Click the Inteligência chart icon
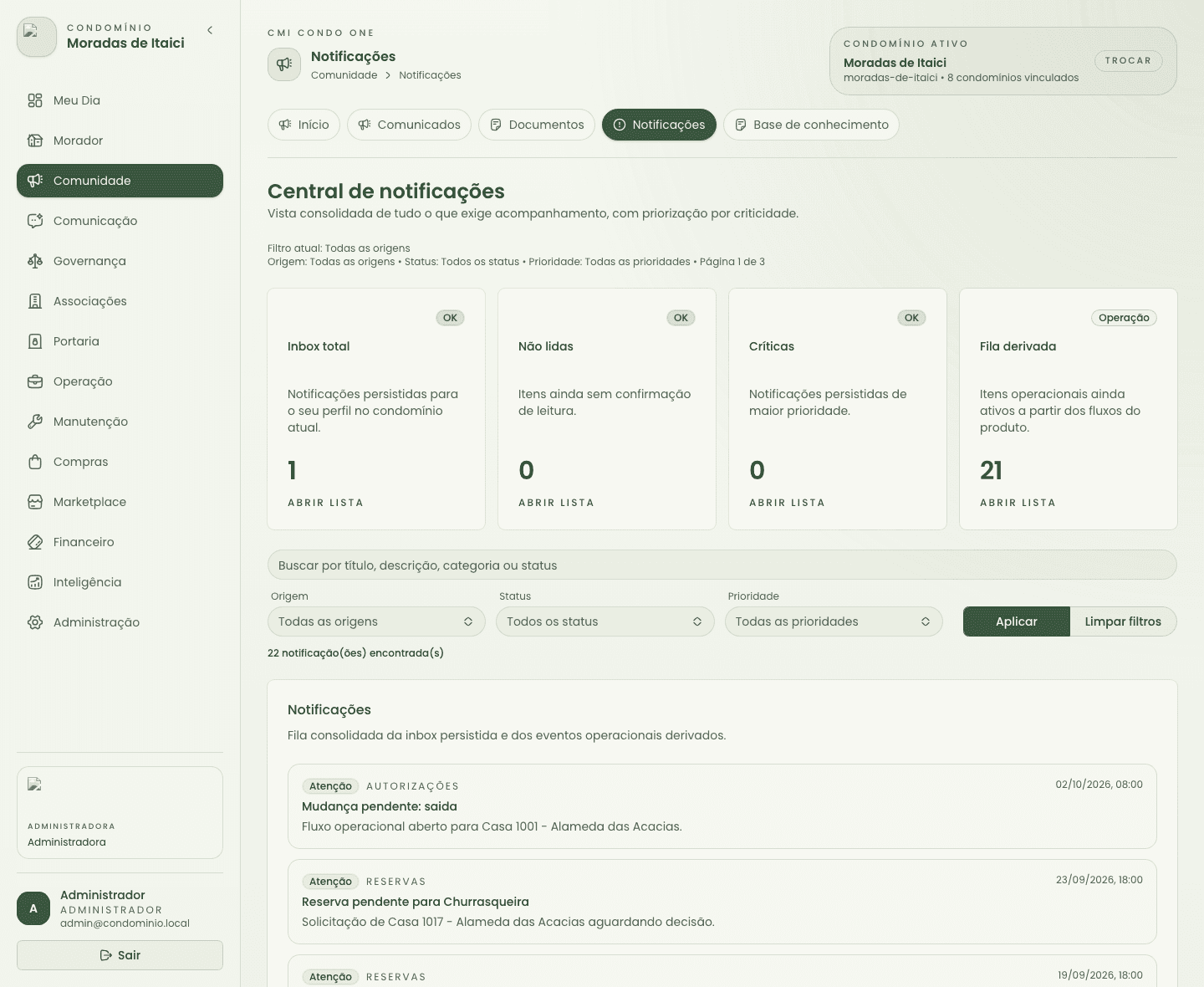The width and height of the screenshot is (1204, 987). click(35, 582)
